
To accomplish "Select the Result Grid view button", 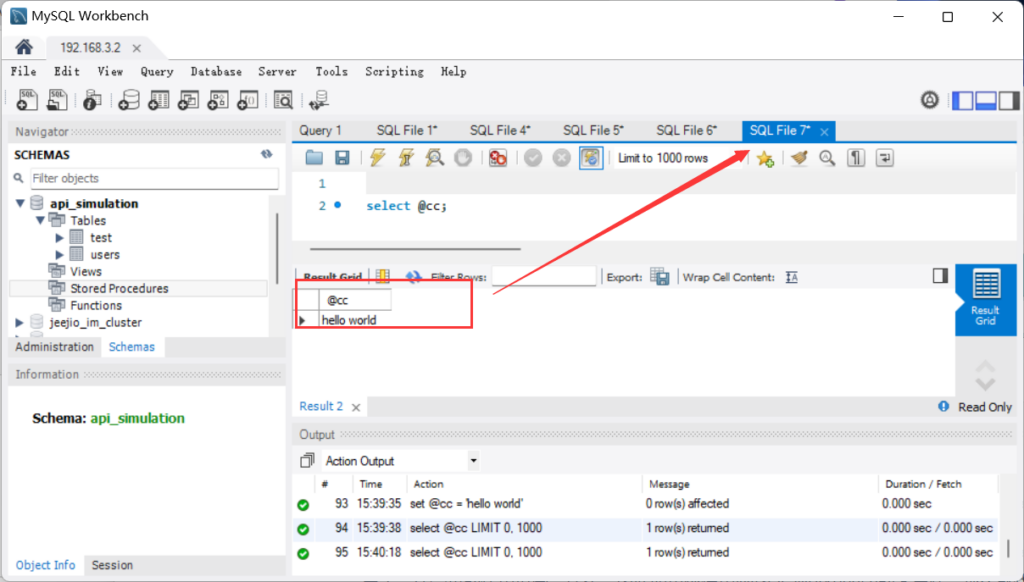I will (985, 298).
